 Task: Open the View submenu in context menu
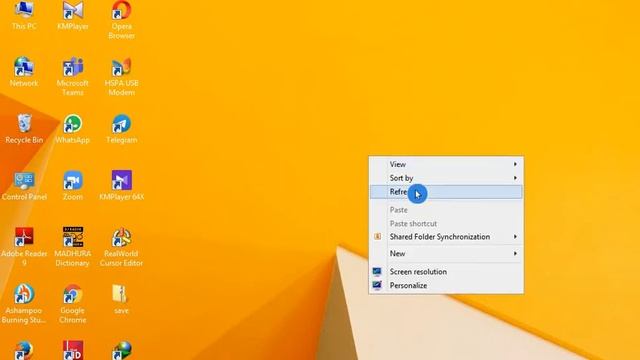pos(446,164)
